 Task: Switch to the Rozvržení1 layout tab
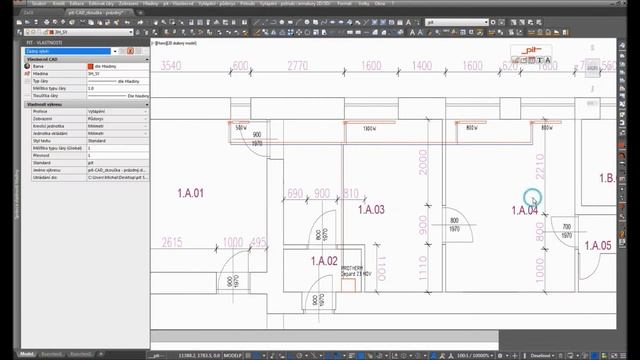pos(52,354)
